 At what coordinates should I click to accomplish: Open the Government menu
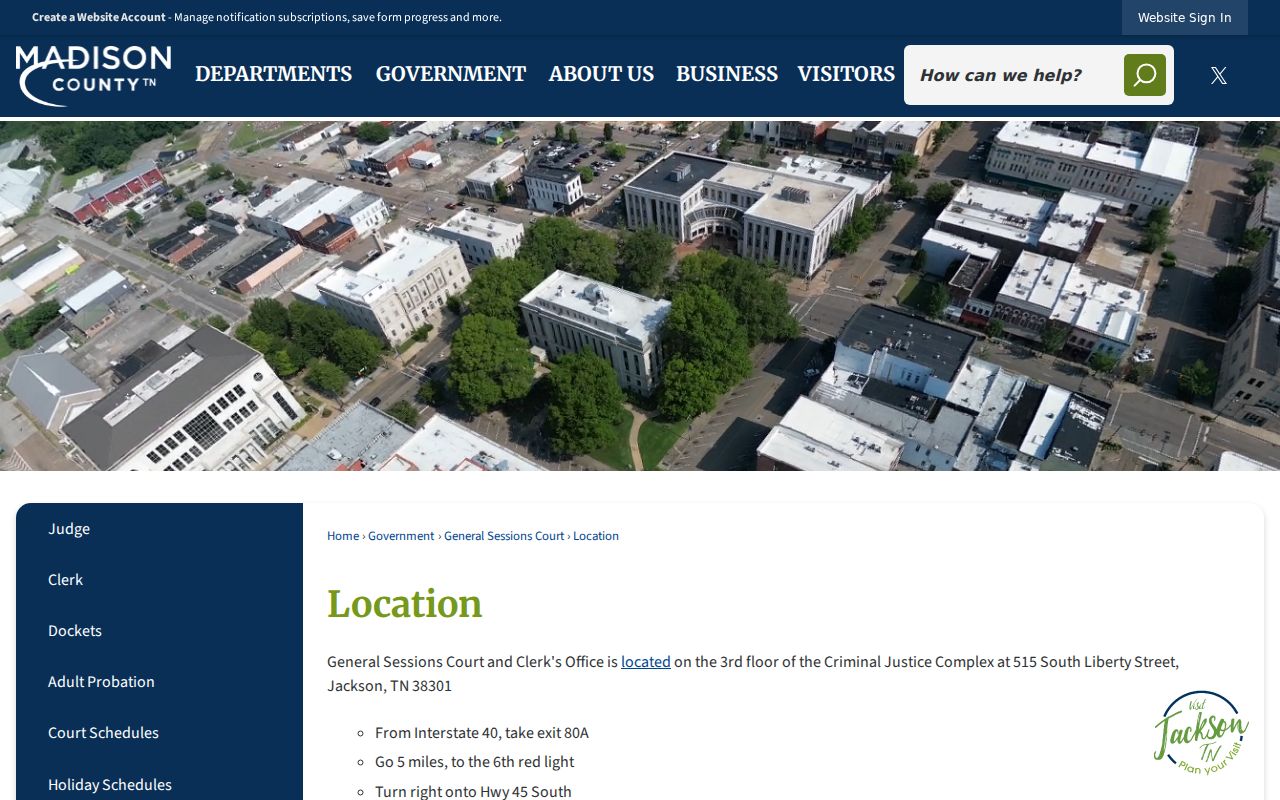tap(451, 74)
